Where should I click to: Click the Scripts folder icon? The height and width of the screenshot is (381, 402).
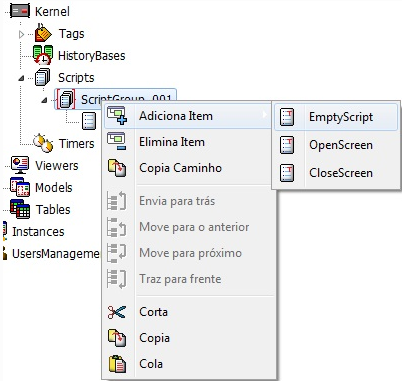pos(43,77)
